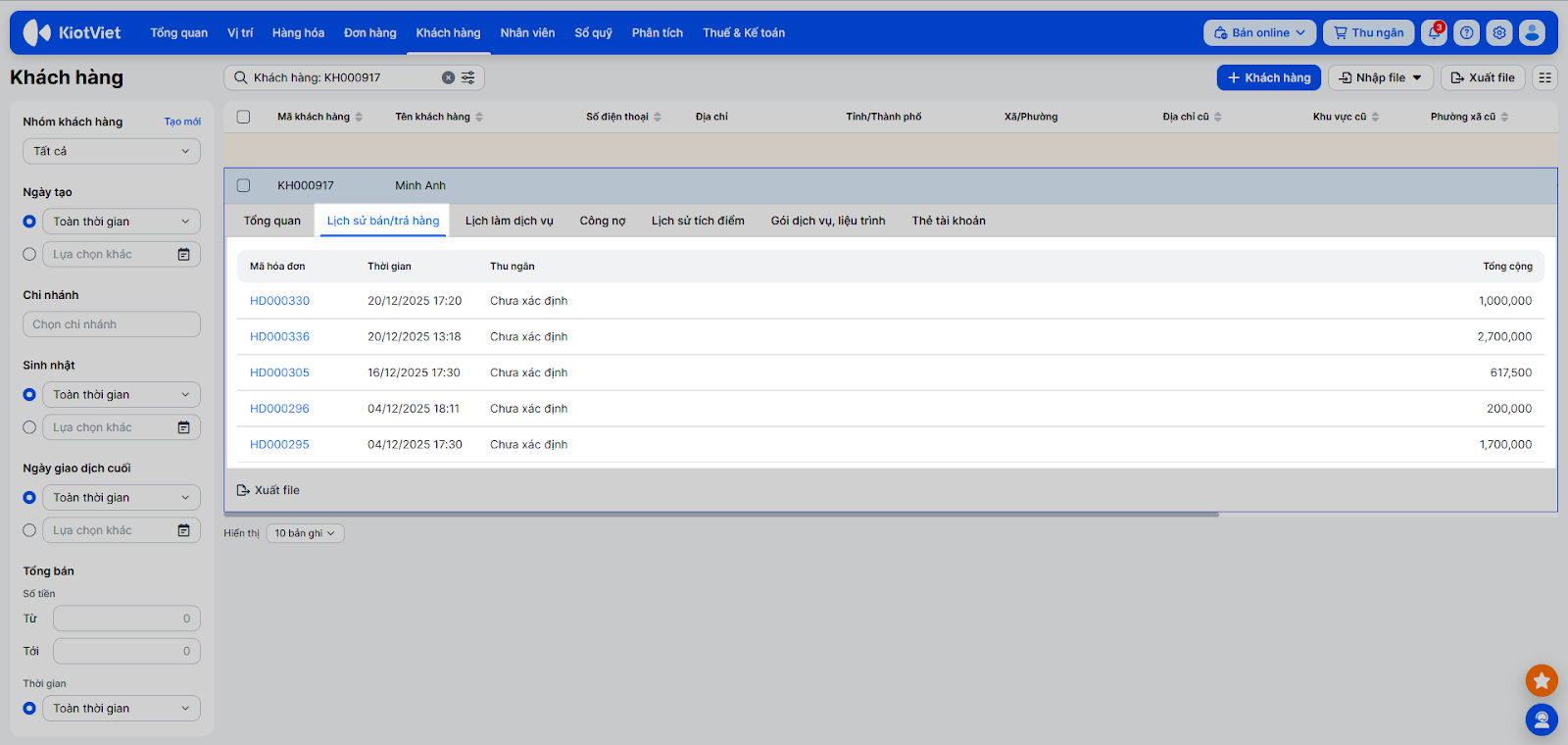Click the user account avatar icon

click(1532, 33)
